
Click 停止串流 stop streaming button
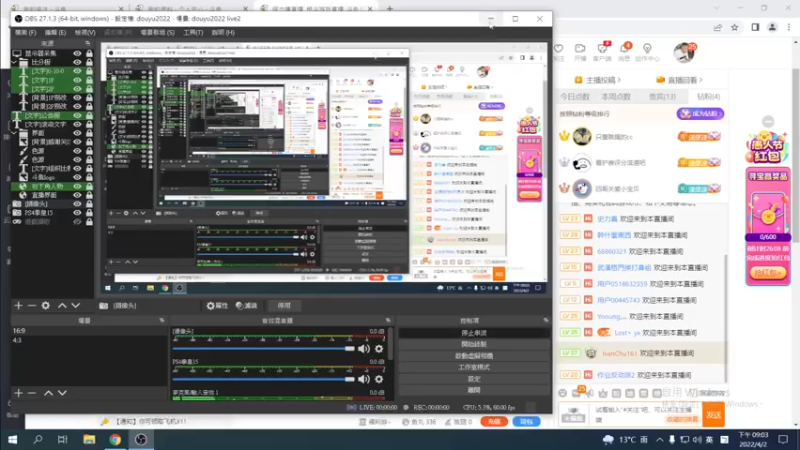pyautogui.click(x=474, y=333)
